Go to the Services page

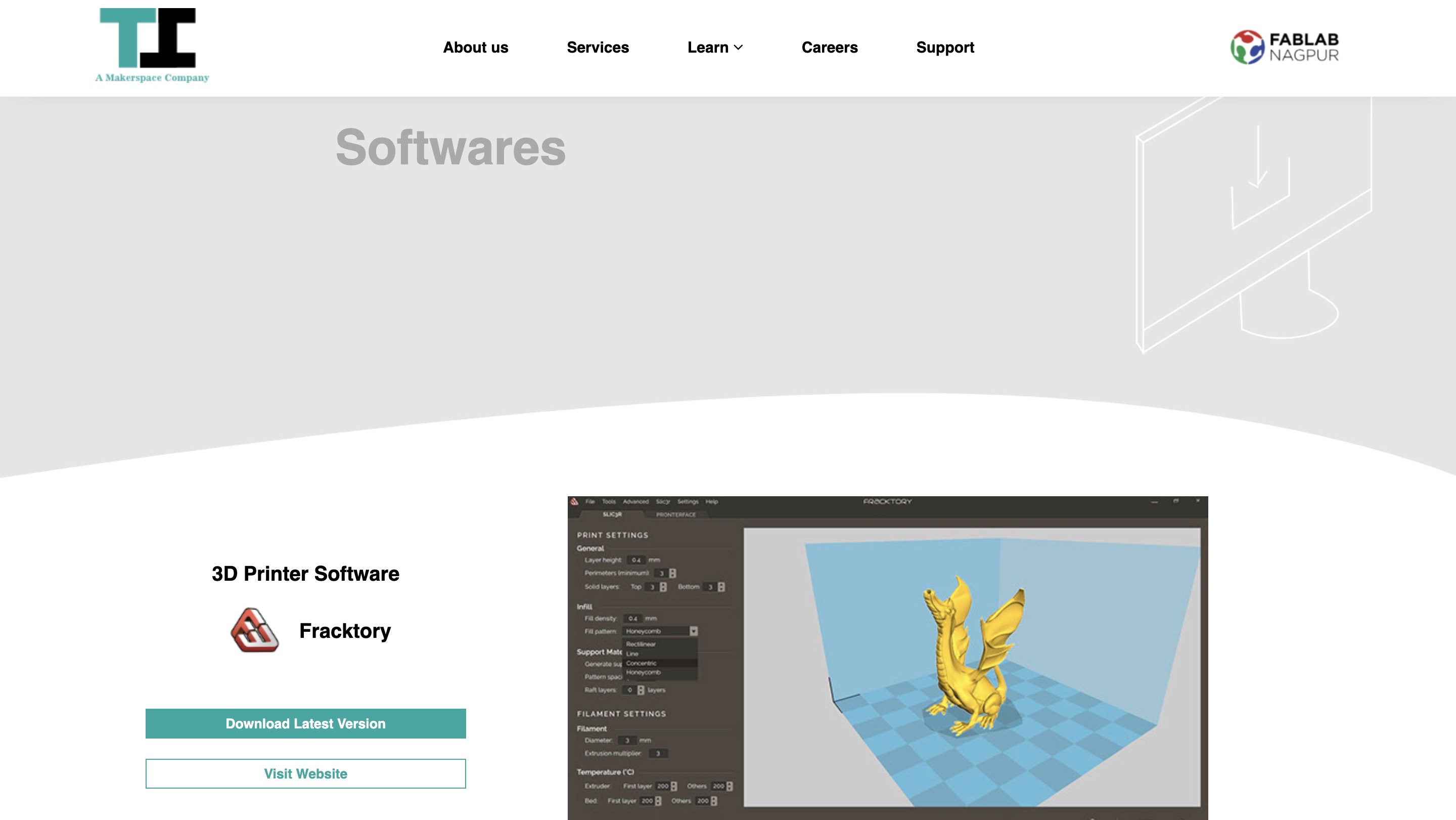click(598, 48)
